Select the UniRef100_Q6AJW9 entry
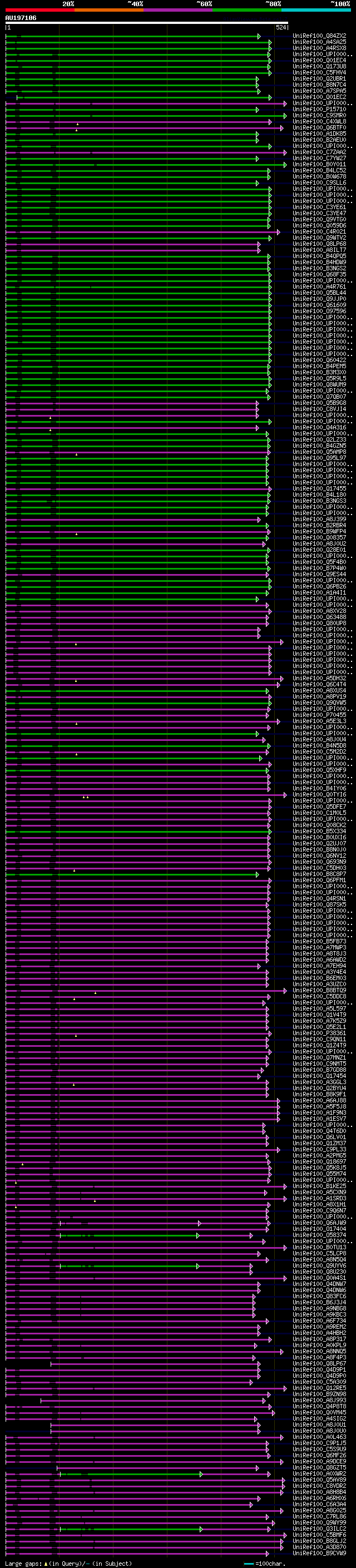This screenshot has height=1568, width=356. [x=319, y=1223]
